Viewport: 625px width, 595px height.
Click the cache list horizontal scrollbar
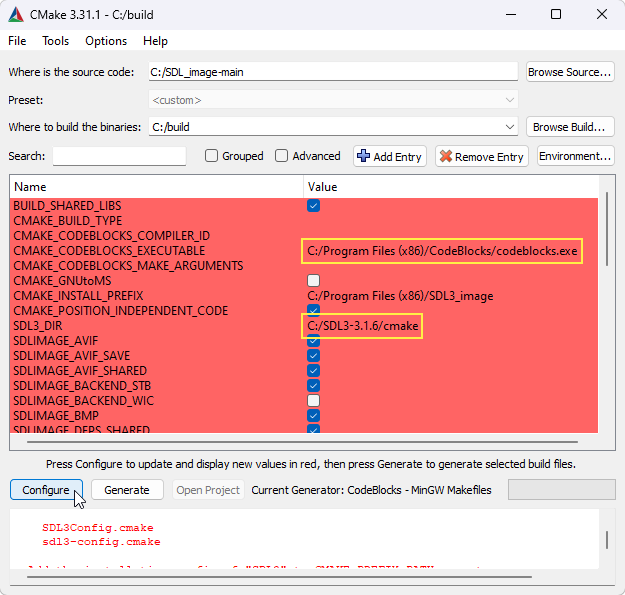point(302,442)
